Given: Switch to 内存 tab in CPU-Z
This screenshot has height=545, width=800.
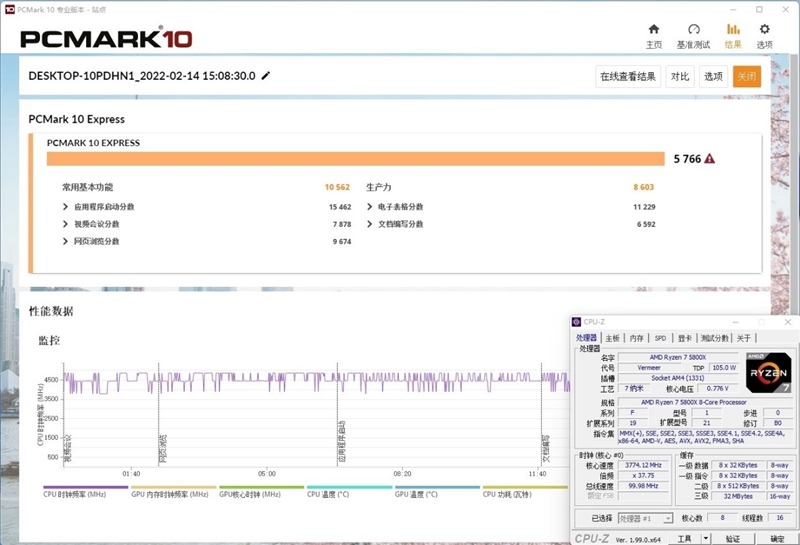Looking at the screenshot, I should pos(636,338).
